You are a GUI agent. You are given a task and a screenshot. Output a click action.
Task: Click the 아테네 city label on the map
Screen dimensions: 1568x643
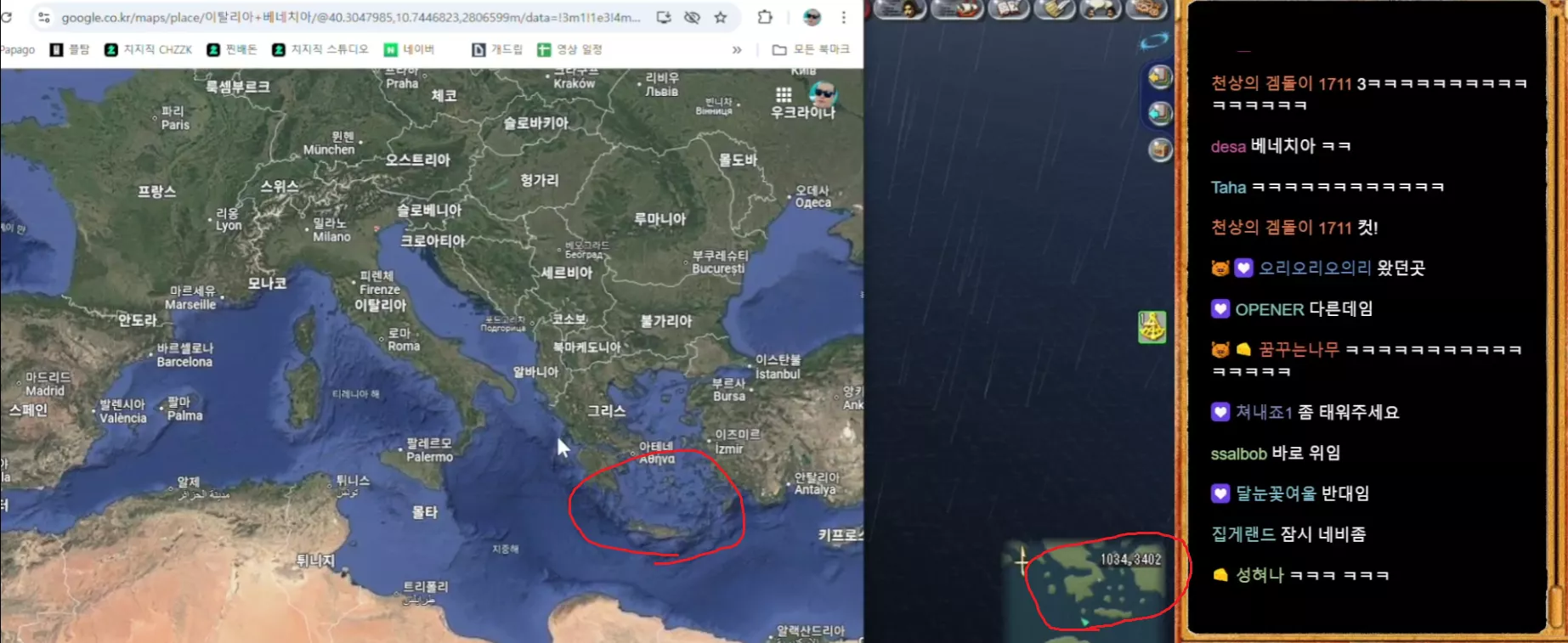[x=657, y=453]
